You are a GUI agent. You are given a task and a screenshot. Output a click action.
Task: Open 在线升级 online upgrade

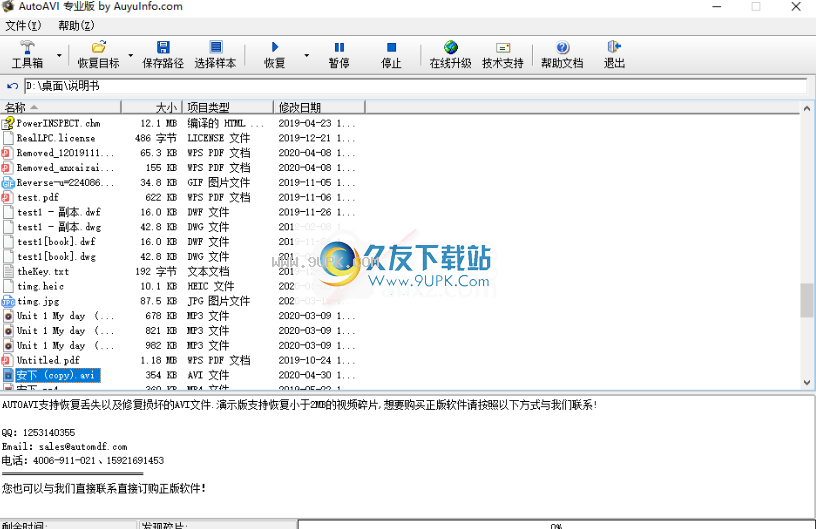(x=451, y=55)
